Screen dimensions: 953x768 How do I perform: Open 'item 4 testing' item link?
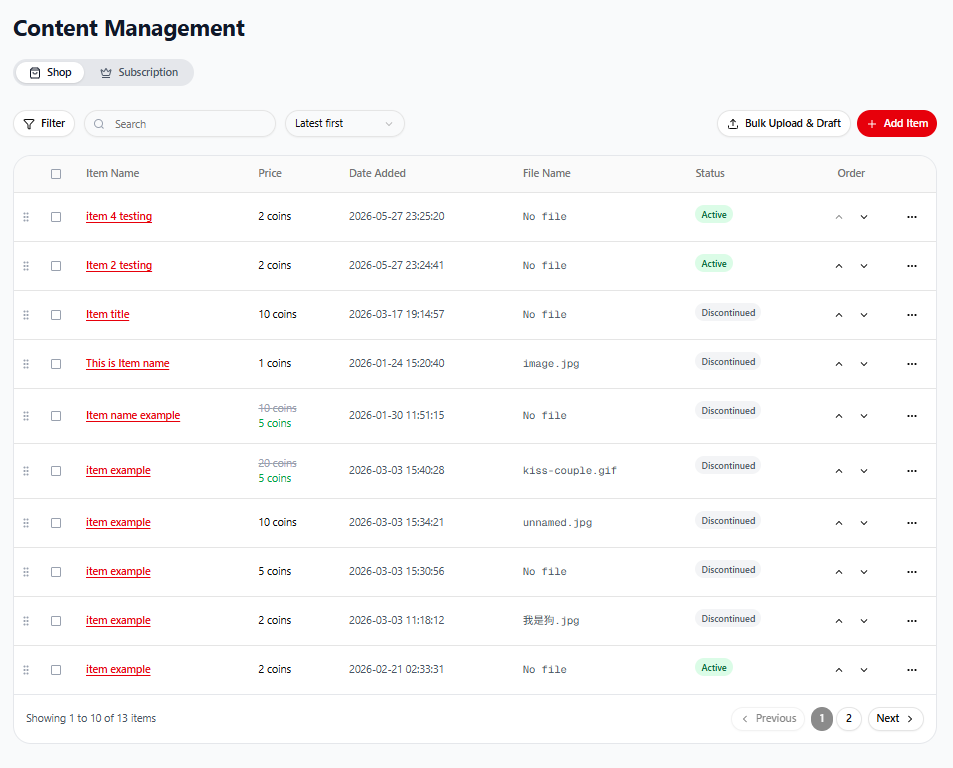pos(119,216)
